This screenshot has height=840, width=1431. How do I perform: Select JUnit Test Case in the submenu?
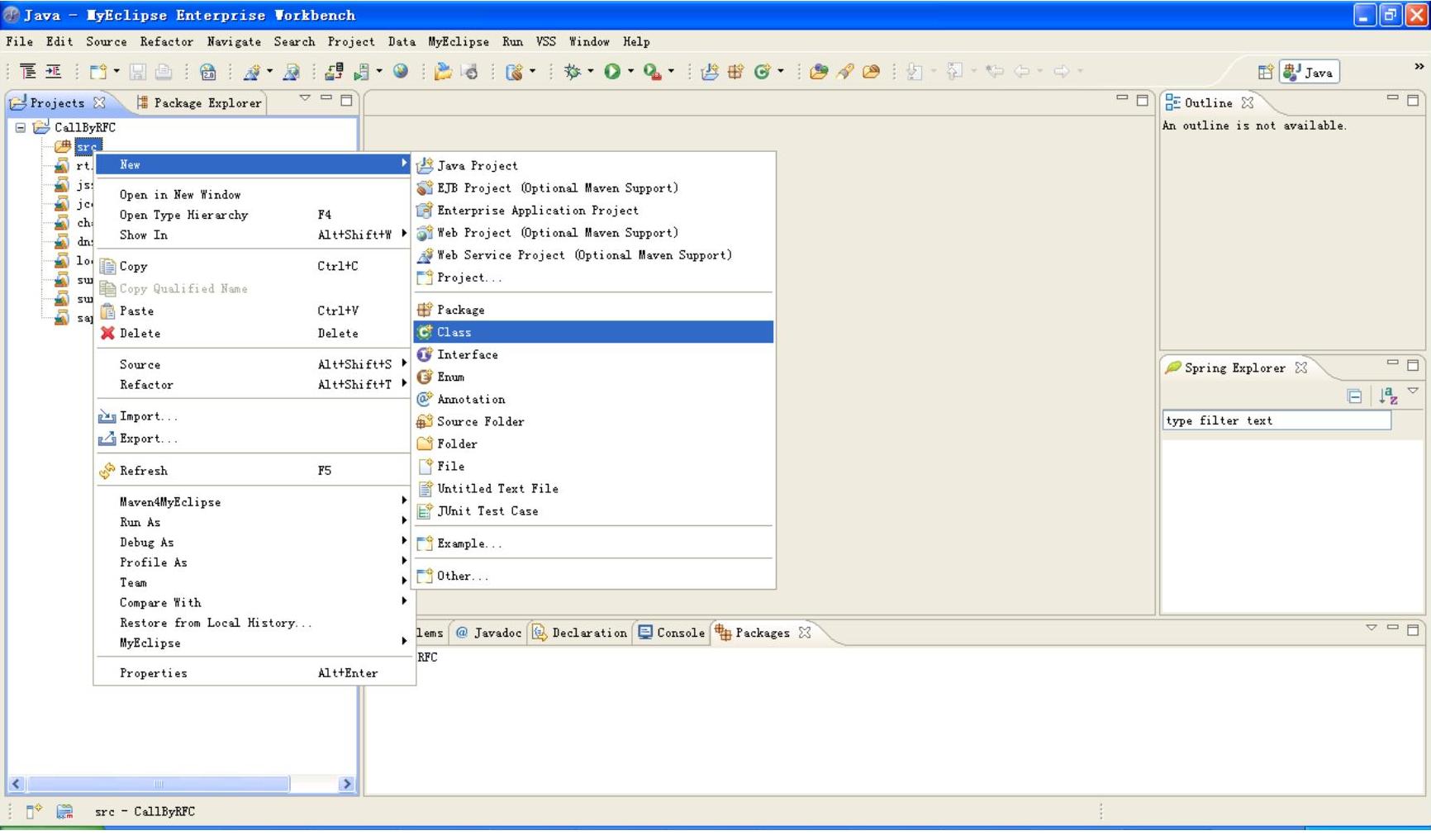[x=593, y=511]
